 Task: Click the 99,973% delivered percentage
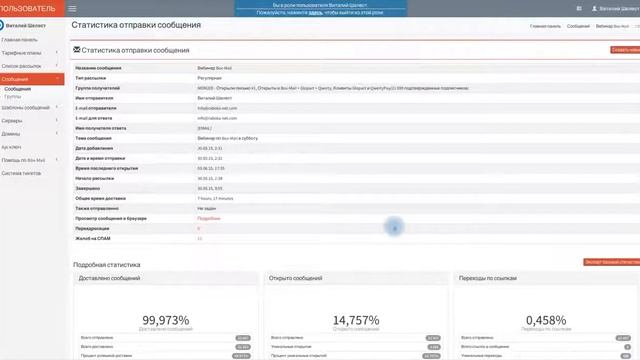(165, 320)
